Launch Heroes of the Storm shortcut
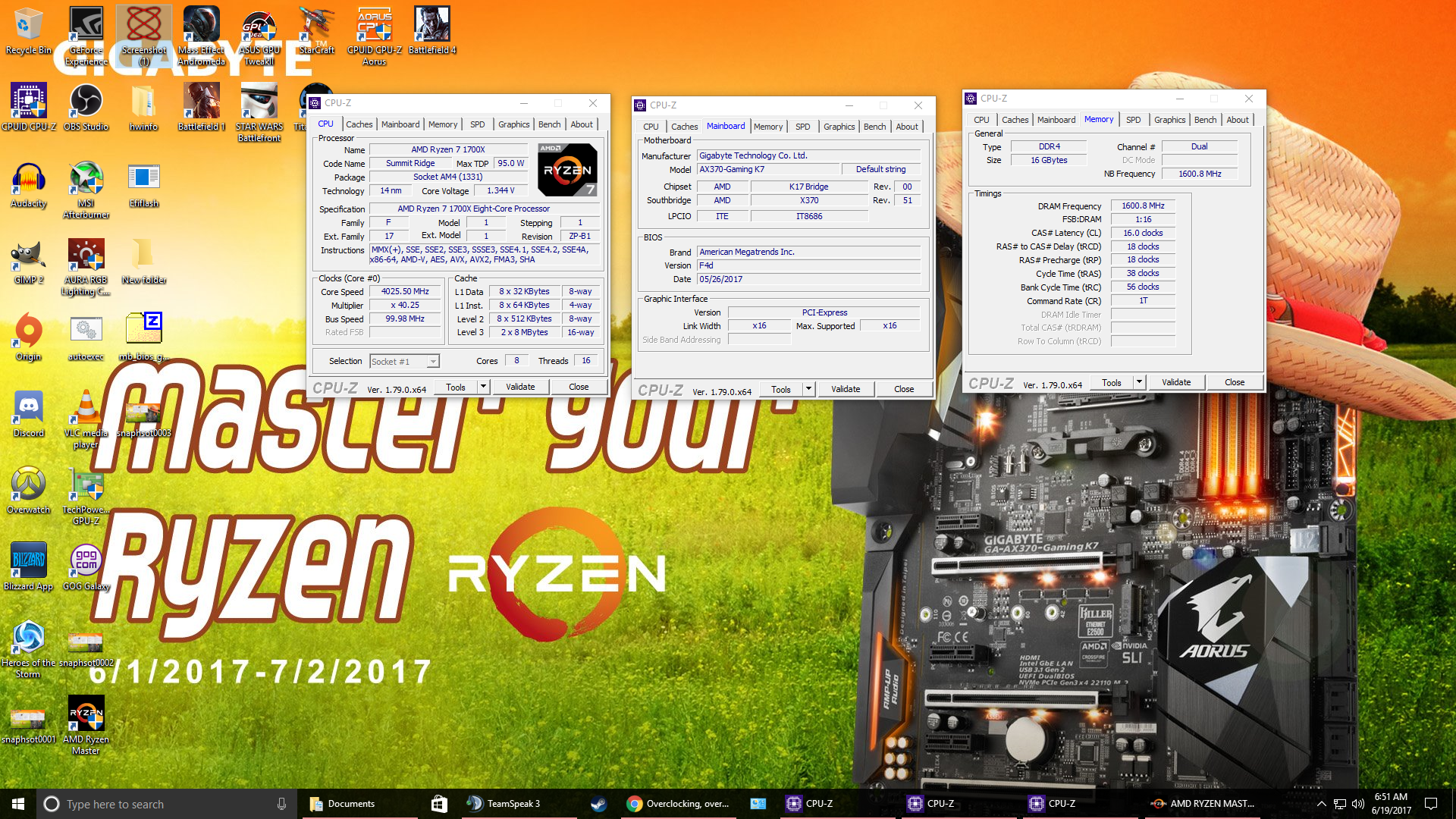The width and height of the screenshot is (1456, 819). (x=28, y=649)
